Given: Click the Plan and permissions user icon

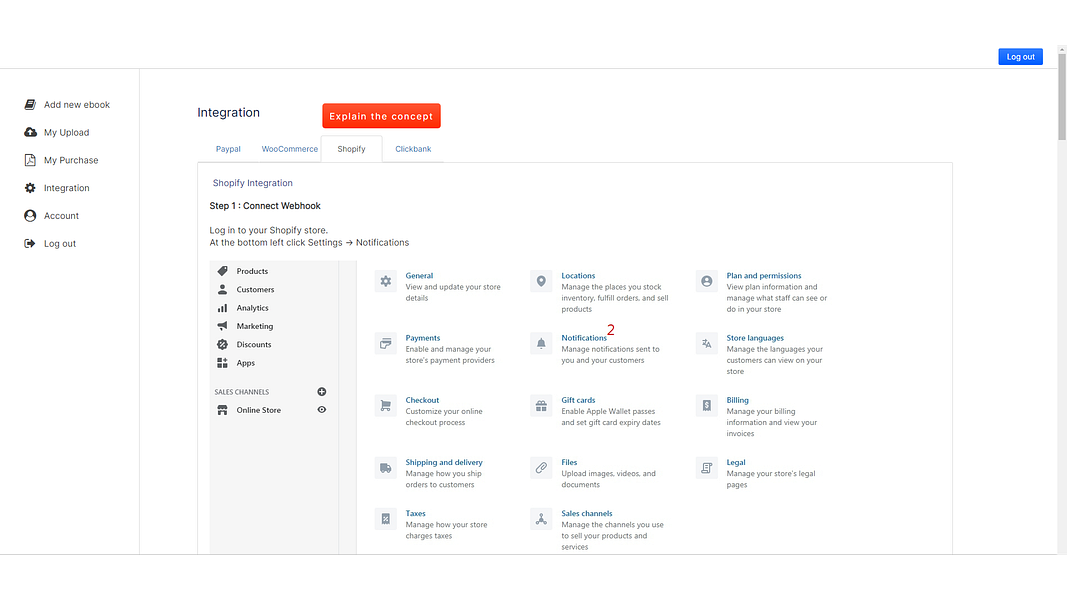Looking at the screenshot, I should 706,281.
